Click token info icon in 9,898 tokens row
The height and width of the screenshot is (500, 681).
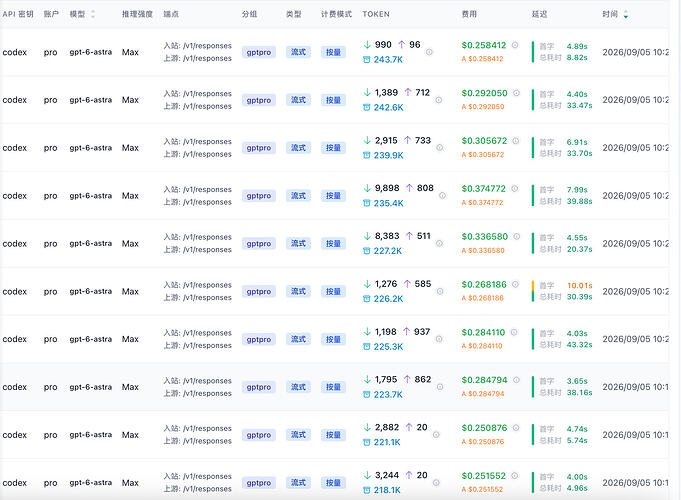point(442,195)
